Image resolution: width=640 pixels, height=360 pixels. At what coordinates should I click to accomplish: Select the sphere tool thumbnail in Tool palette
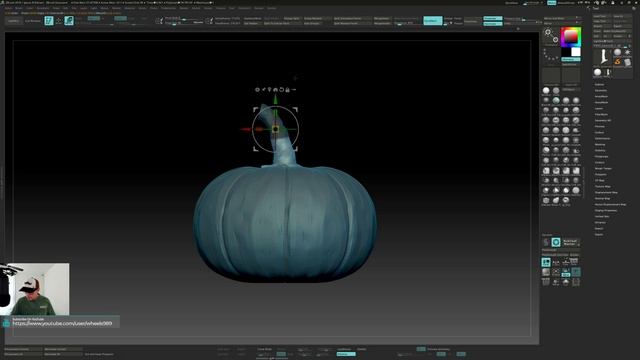(618, 52)
